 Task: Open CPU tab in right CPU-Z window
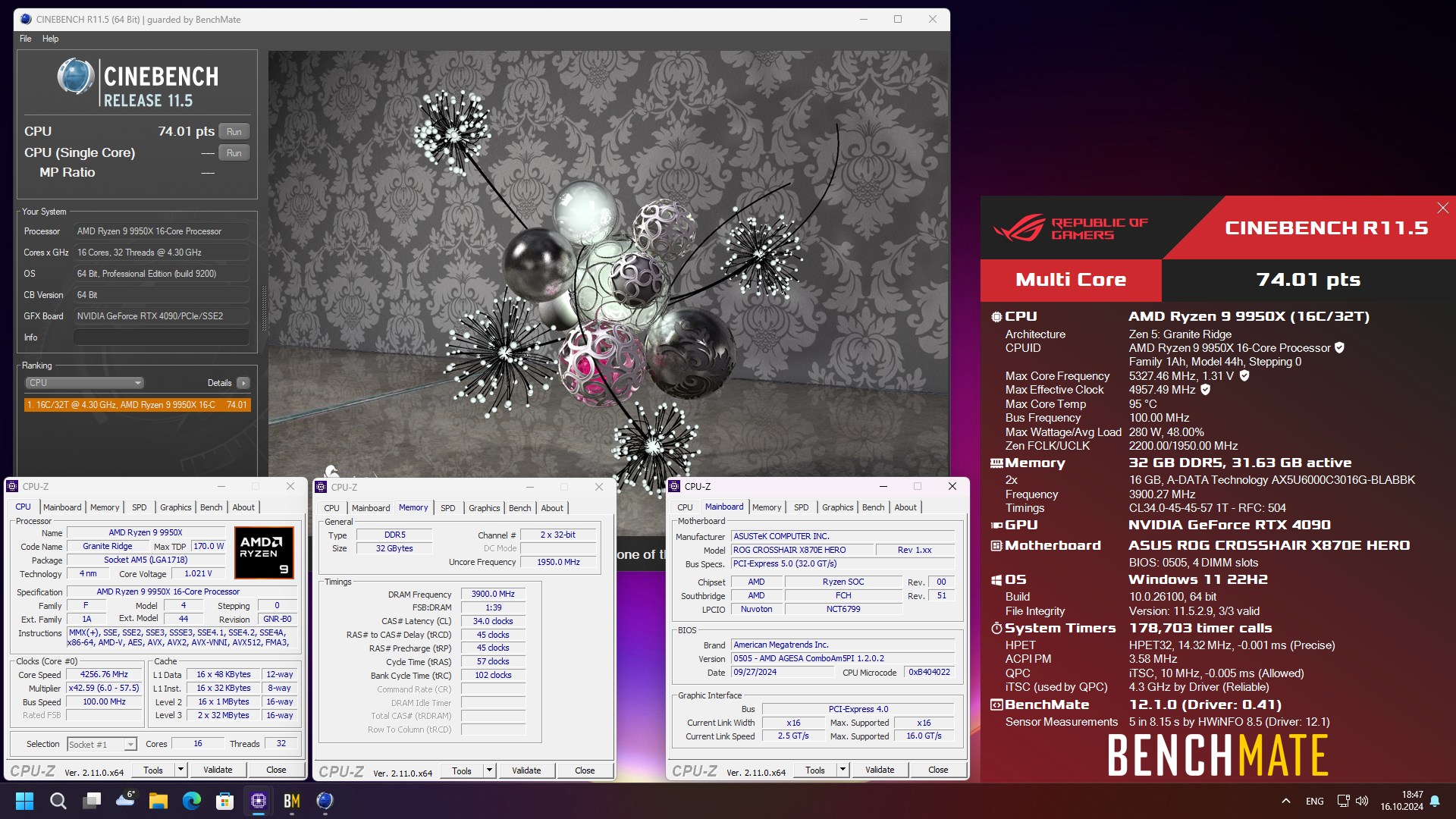pyautogui.click(x=685, y=507)
